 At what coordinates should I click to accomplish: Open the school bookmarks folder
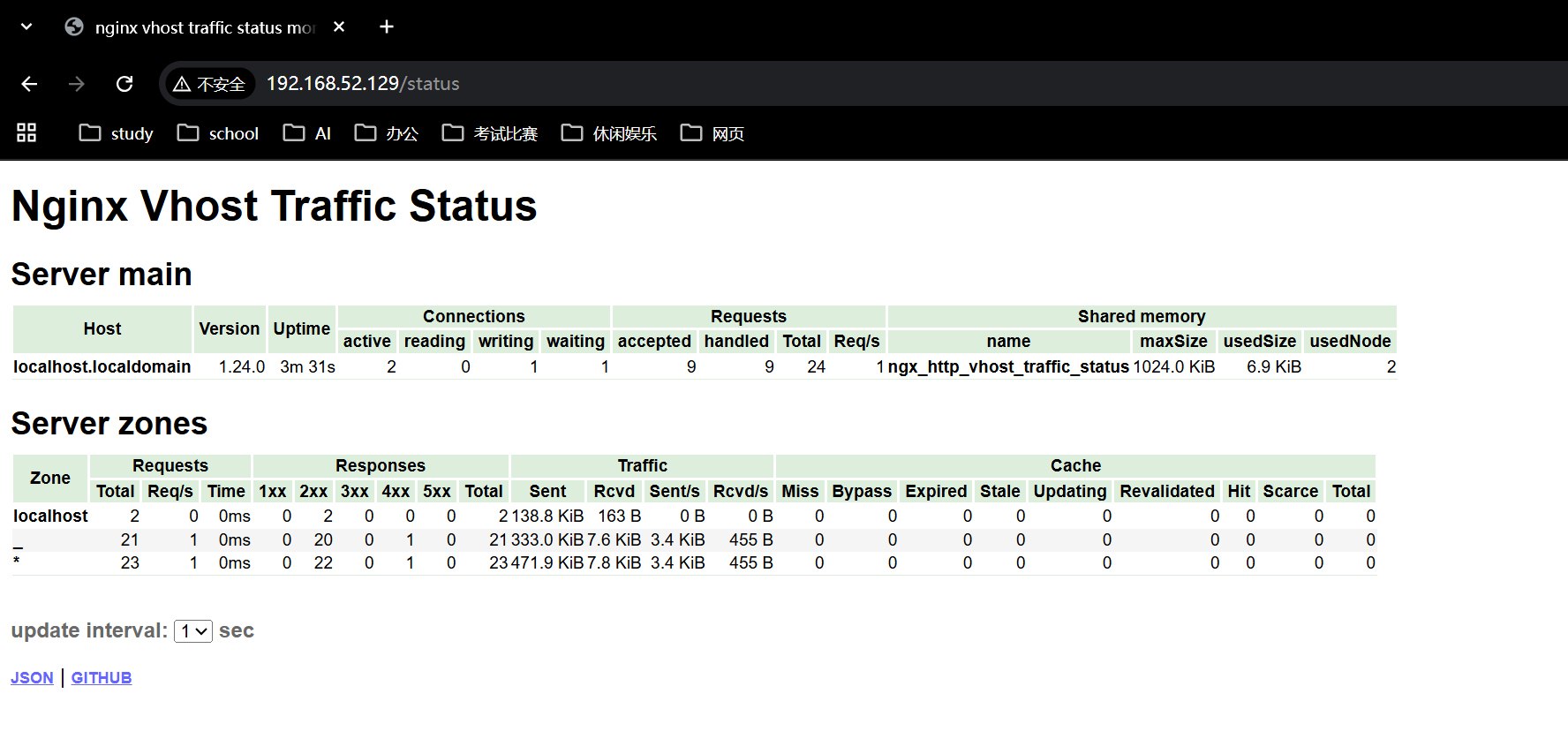[218, 133]
